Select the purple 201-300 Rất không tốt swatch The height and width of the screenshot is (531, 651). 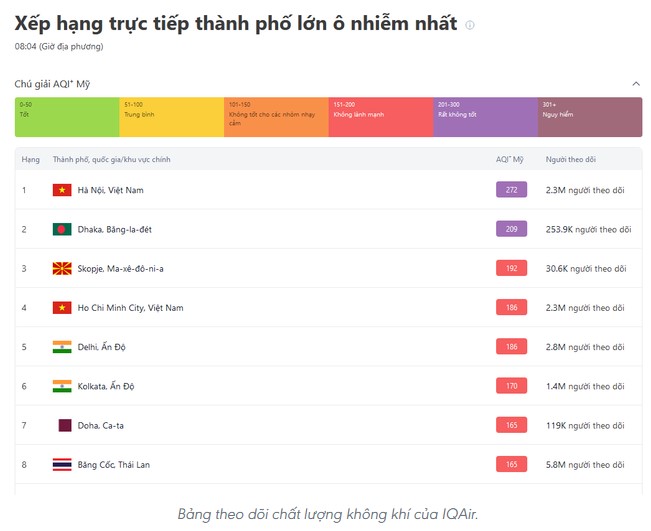point(486,117)
